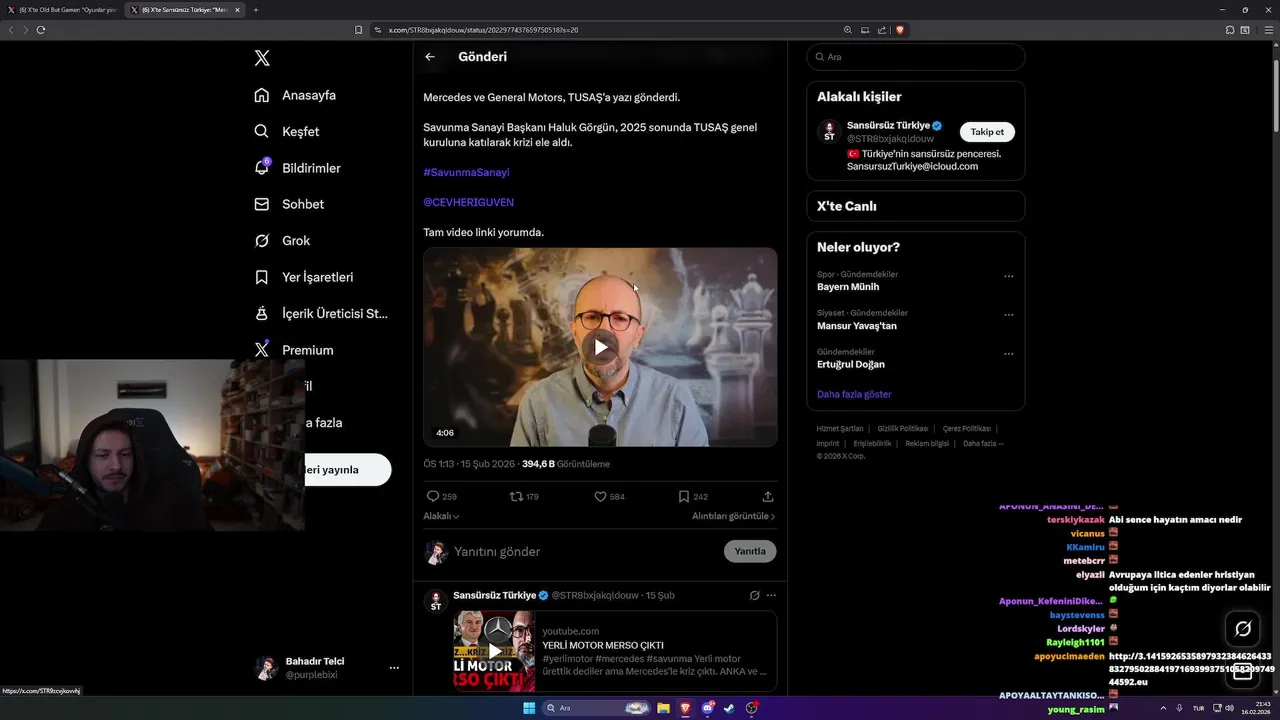Open Sansürsüz Türkiye profile in Alakalı kişiler
Image resolution: width=1280 pixels, height=720 pixels.
(x=916, y=145)
